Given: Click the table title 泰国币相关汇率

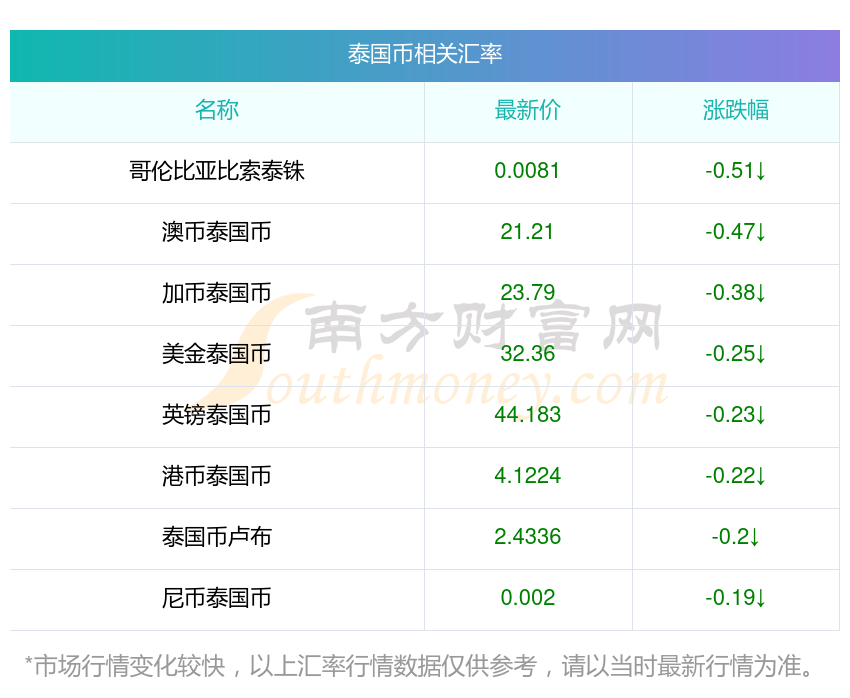Looking at the screenshot, I should coord(425,54).
